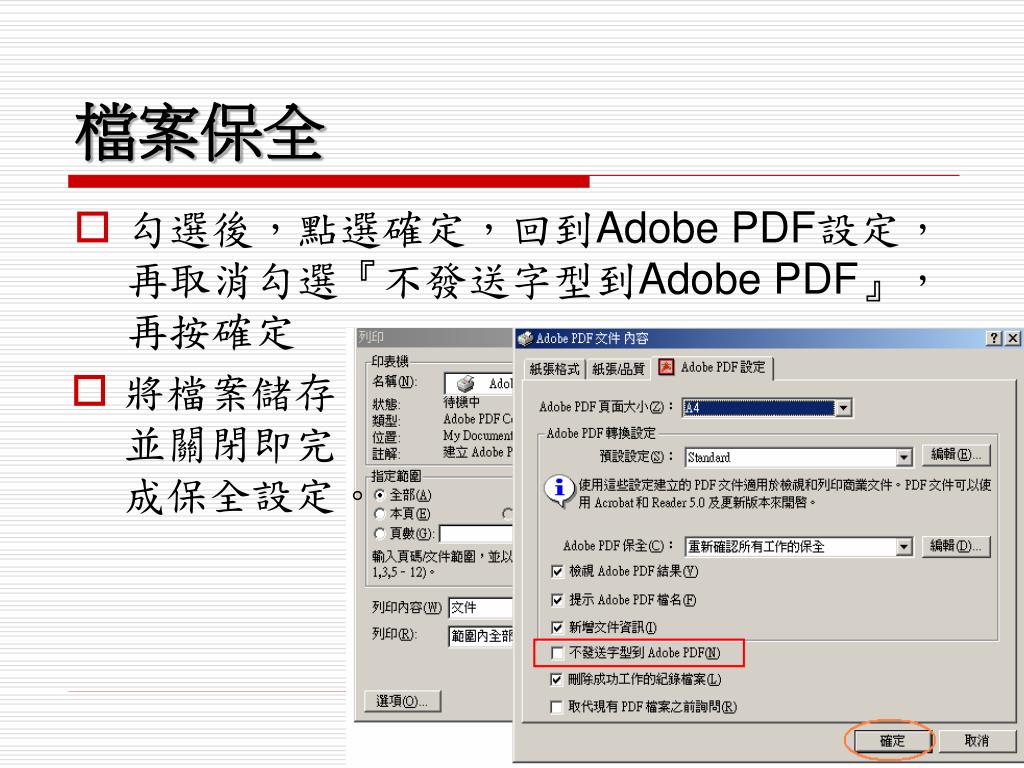1024x768 pixels.
Task: Click the blue information icon in the conversion settings
Action: (559, 490)
